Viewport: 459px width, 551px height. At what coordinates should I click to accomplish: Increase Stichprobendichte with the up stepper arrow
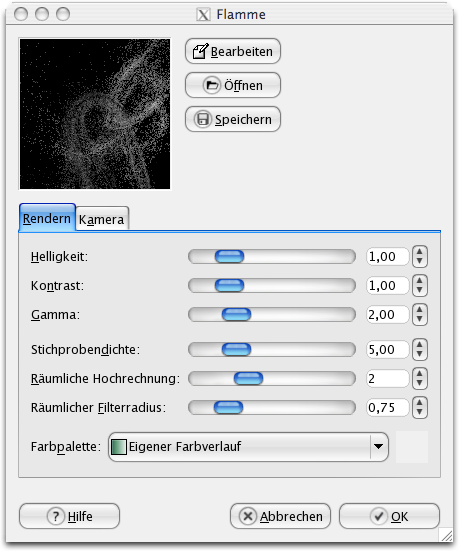click(x=420, y=345)
